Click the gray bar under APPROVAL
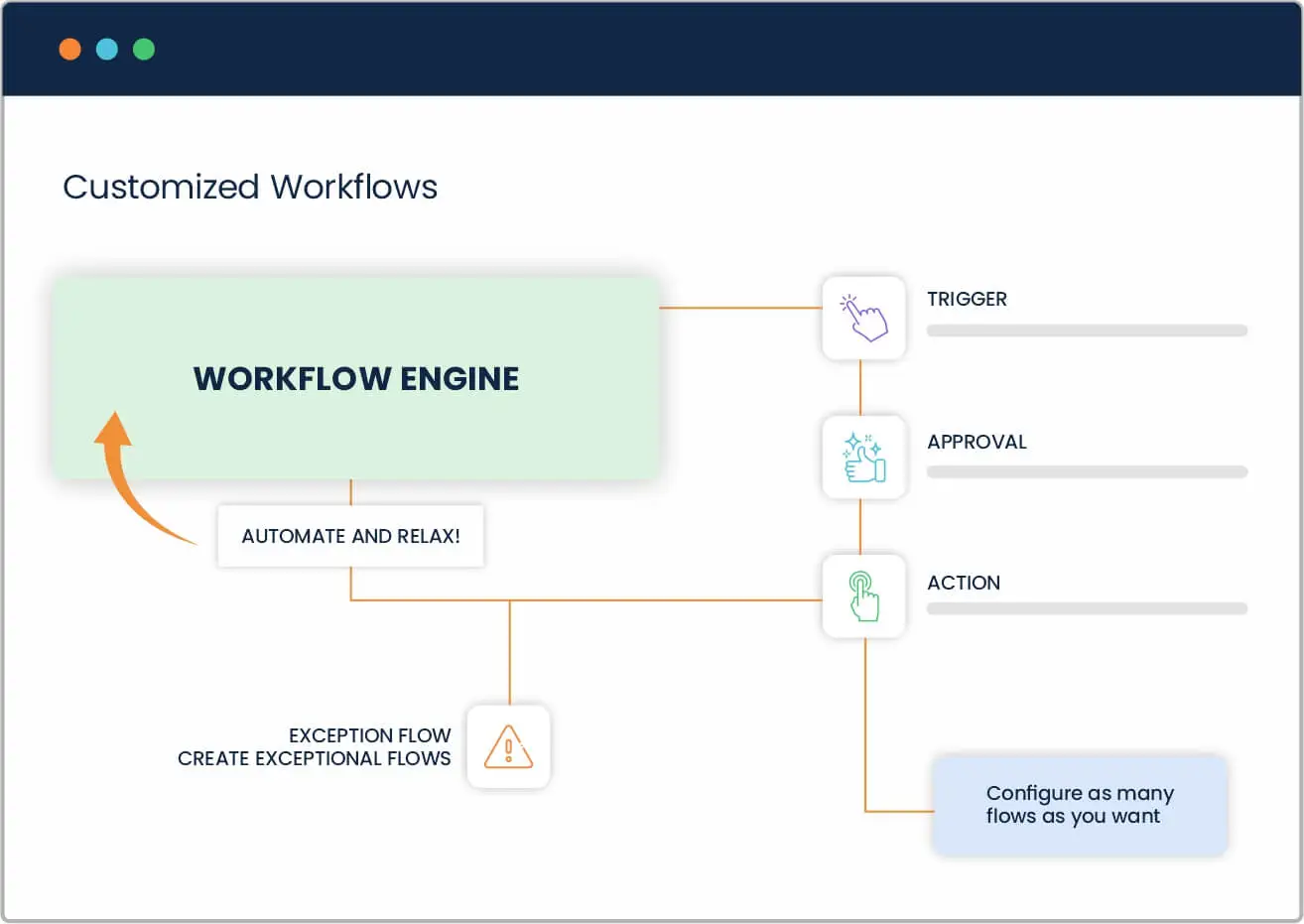The height and width of the screenshot is (924, 1304). [1087, 472]
